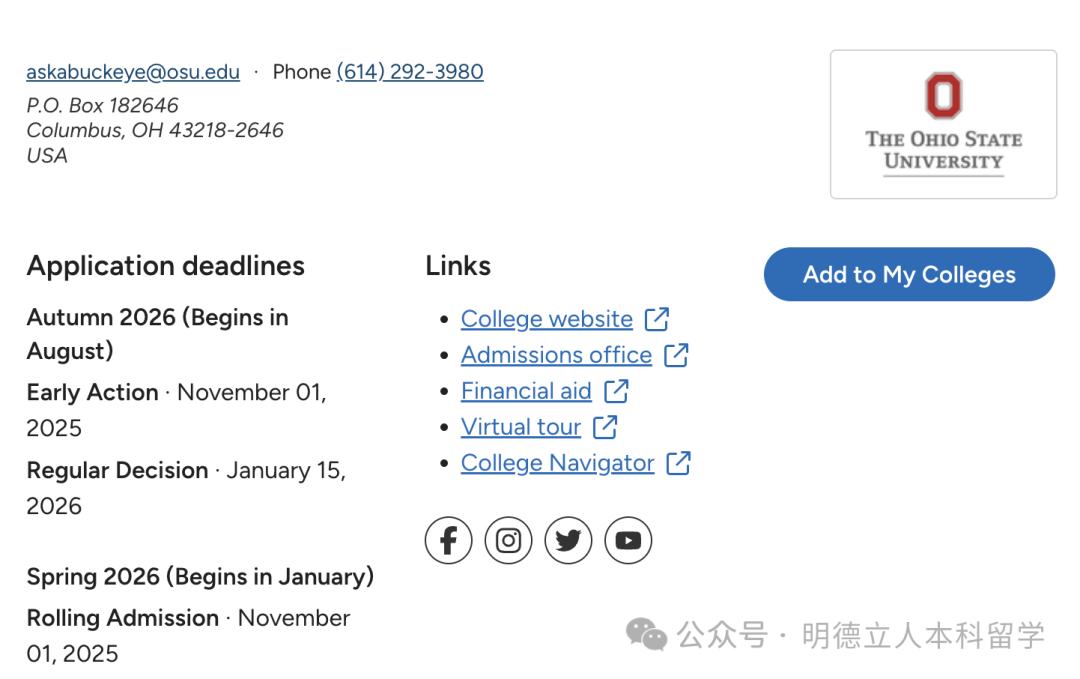Open the Instagram social media icon
The image size is (1080, 679).
coord(508,541)
